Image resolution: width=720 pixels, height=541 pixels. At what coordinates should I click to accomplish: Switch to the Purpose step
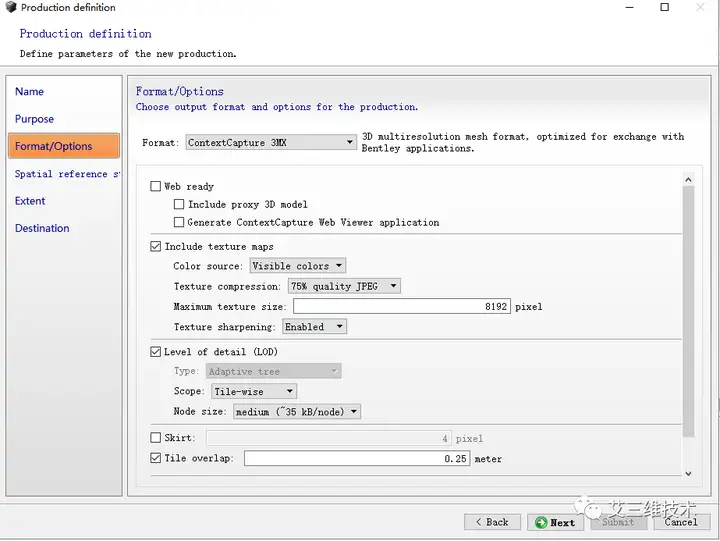coord(34,119)
